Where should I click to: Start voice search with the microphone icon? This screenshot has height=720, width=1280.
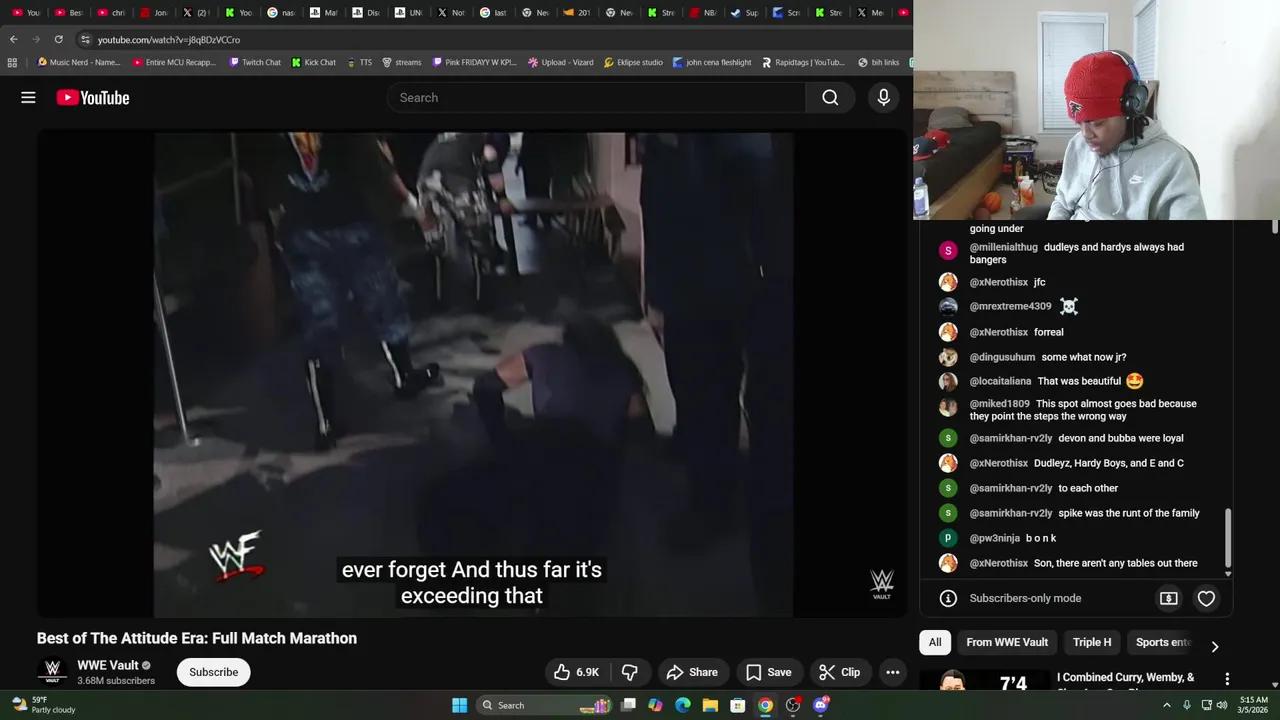coord(883,97)
